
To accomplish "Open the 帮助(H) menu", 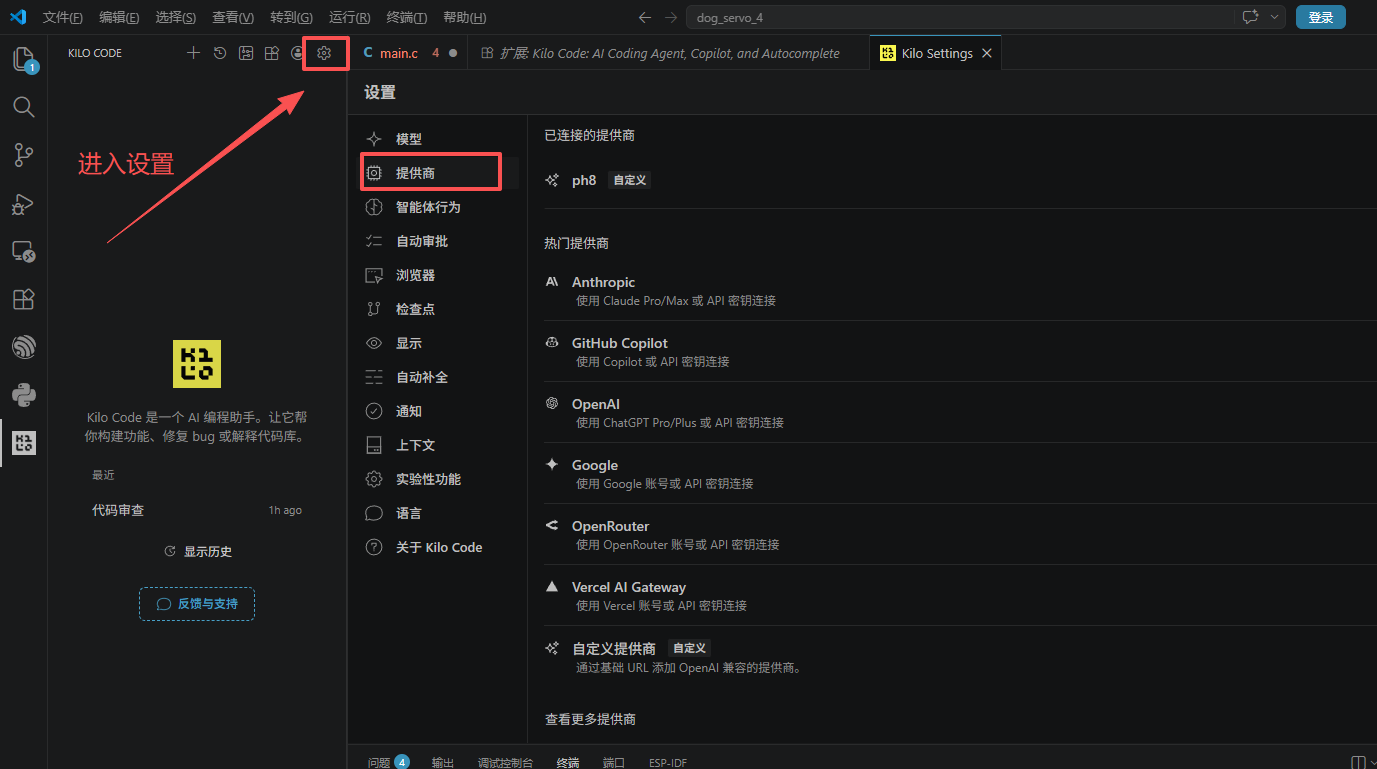I will tap(464, 18).
